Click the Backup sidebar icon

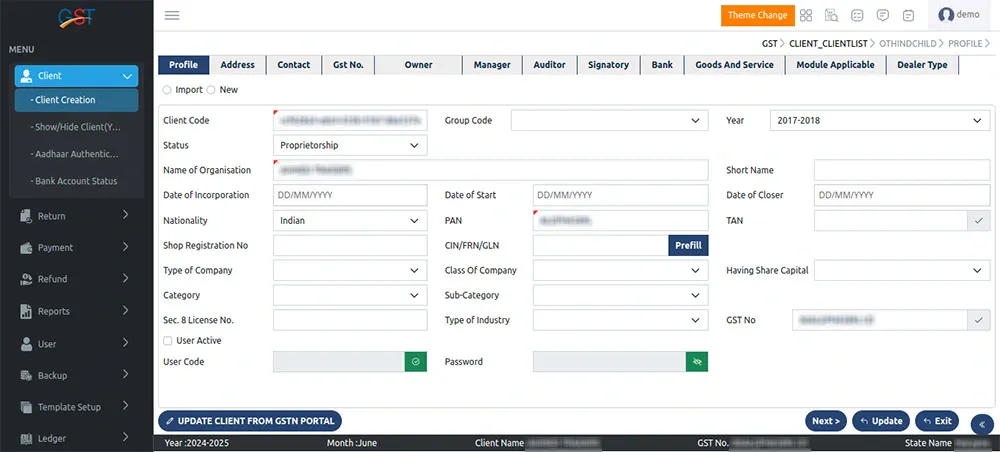26,375
